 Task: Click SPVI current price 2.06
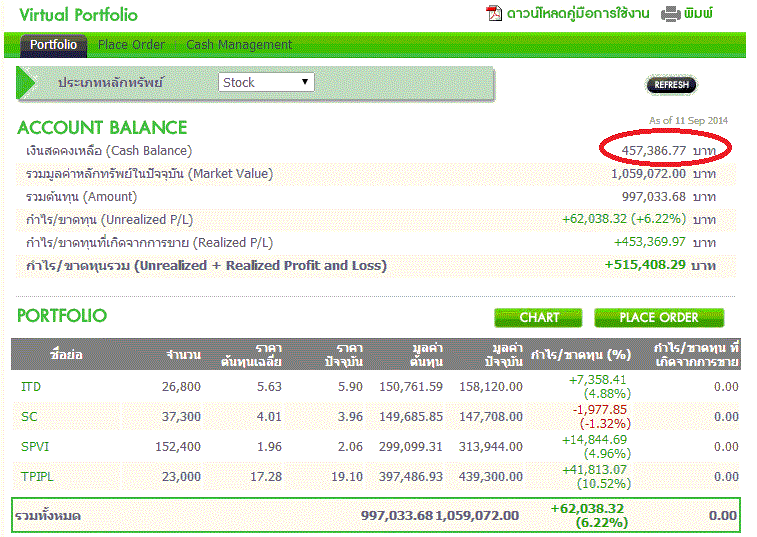tap(350, 447)
